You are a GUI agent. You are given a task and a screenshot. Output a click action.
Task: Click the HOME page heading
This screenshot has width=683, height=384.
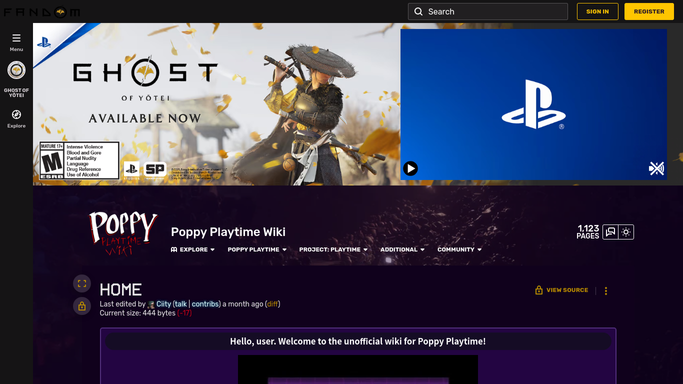pyautogui.click(x=121, y=290)
